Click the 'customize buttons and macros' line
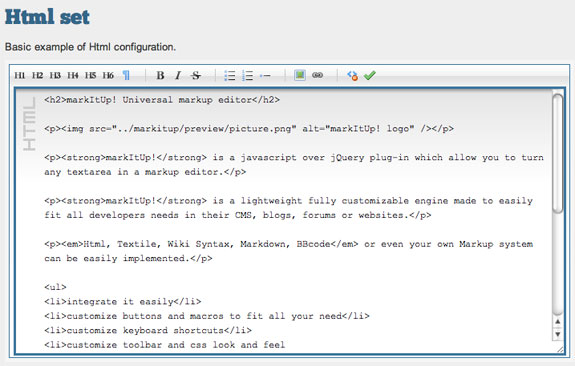This screenshot has height=366, width=575. (x=207, y=316)
